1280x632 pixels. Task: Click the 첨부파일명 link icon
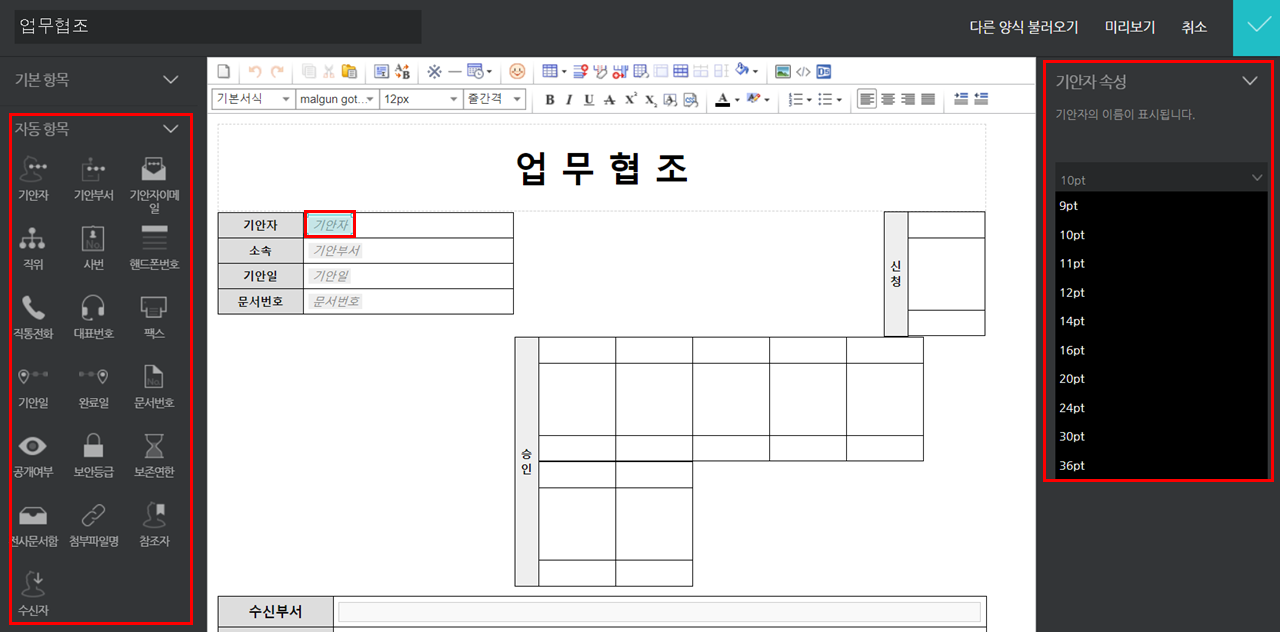click(x=93, y=516)
